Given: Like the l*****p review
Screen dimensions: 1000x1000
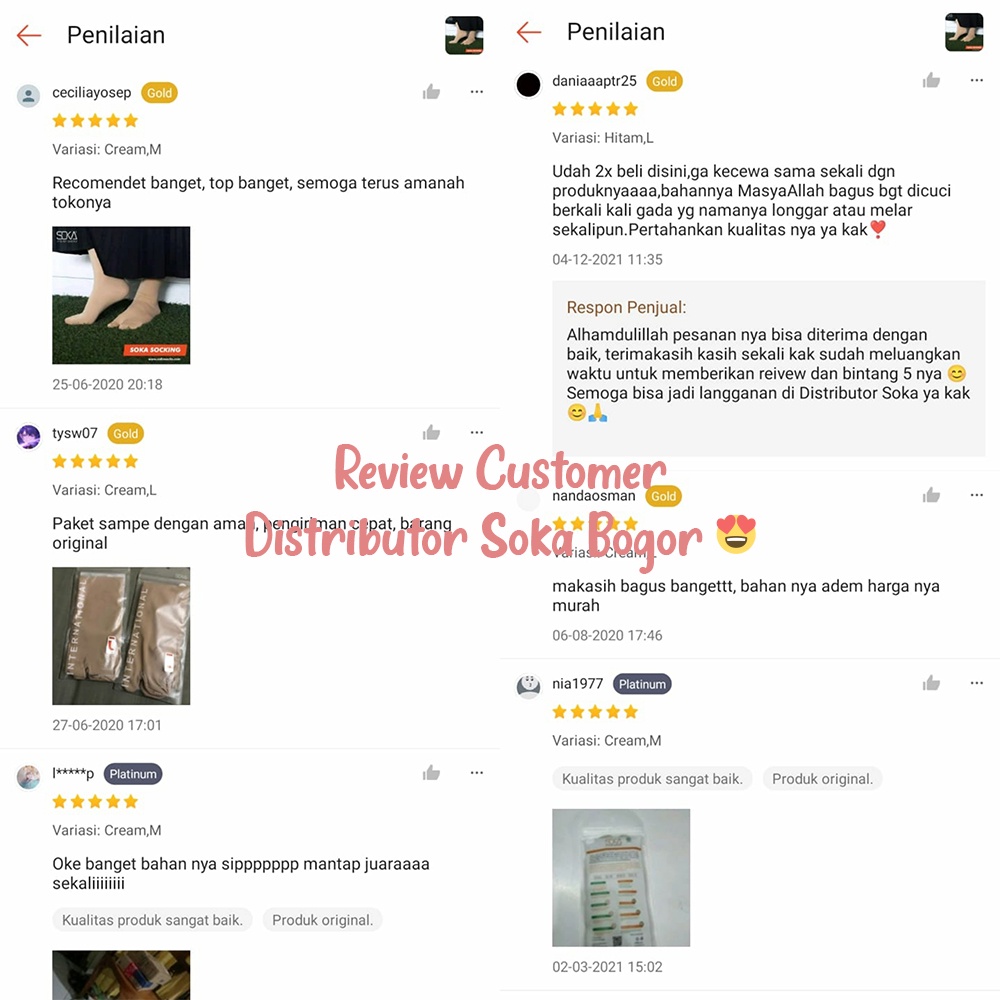Looking at the screenshot, I should tap(431, 773).
